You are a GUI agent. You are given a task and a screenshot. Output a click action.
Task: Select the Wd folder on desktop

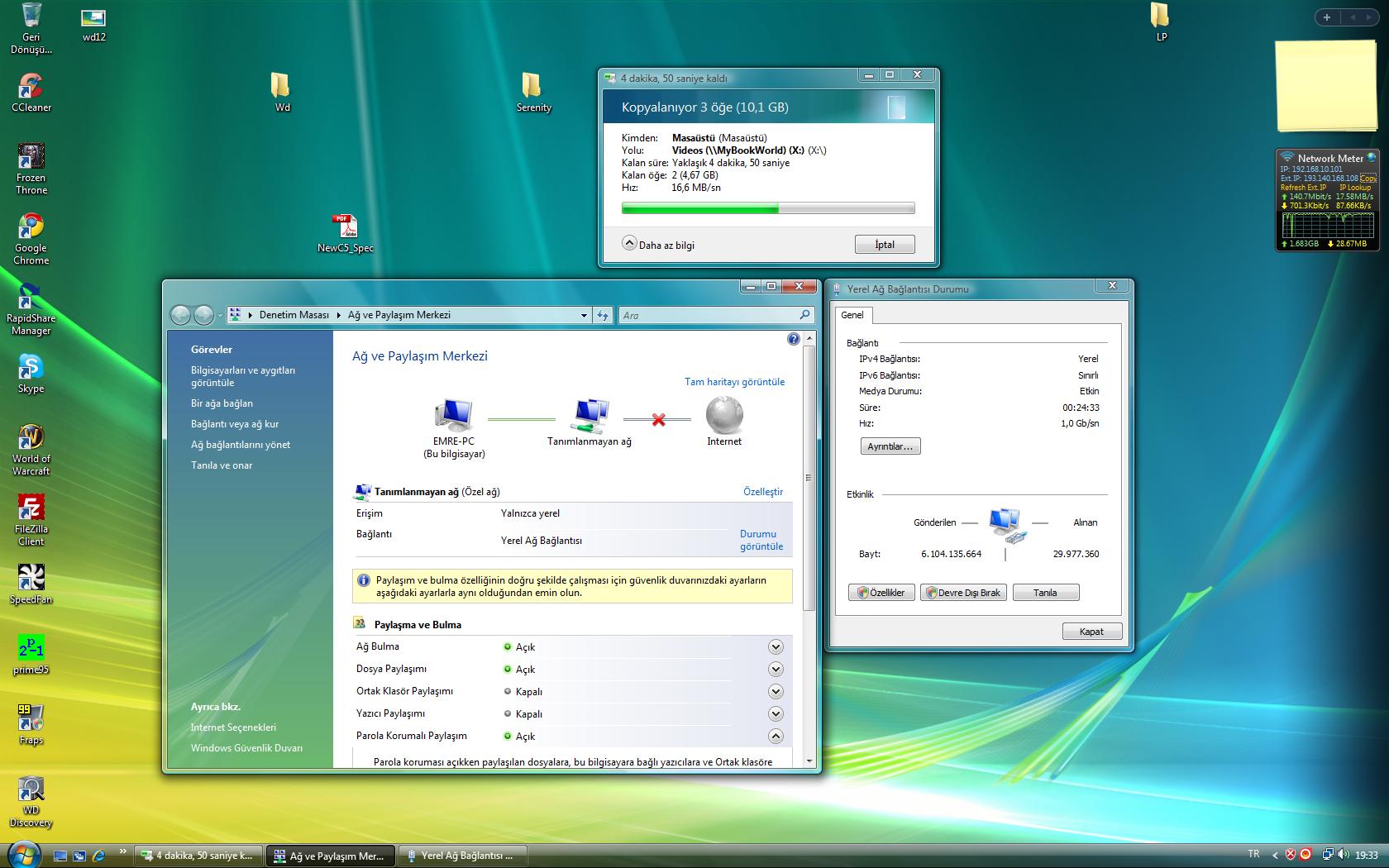(x=282, y=93)
